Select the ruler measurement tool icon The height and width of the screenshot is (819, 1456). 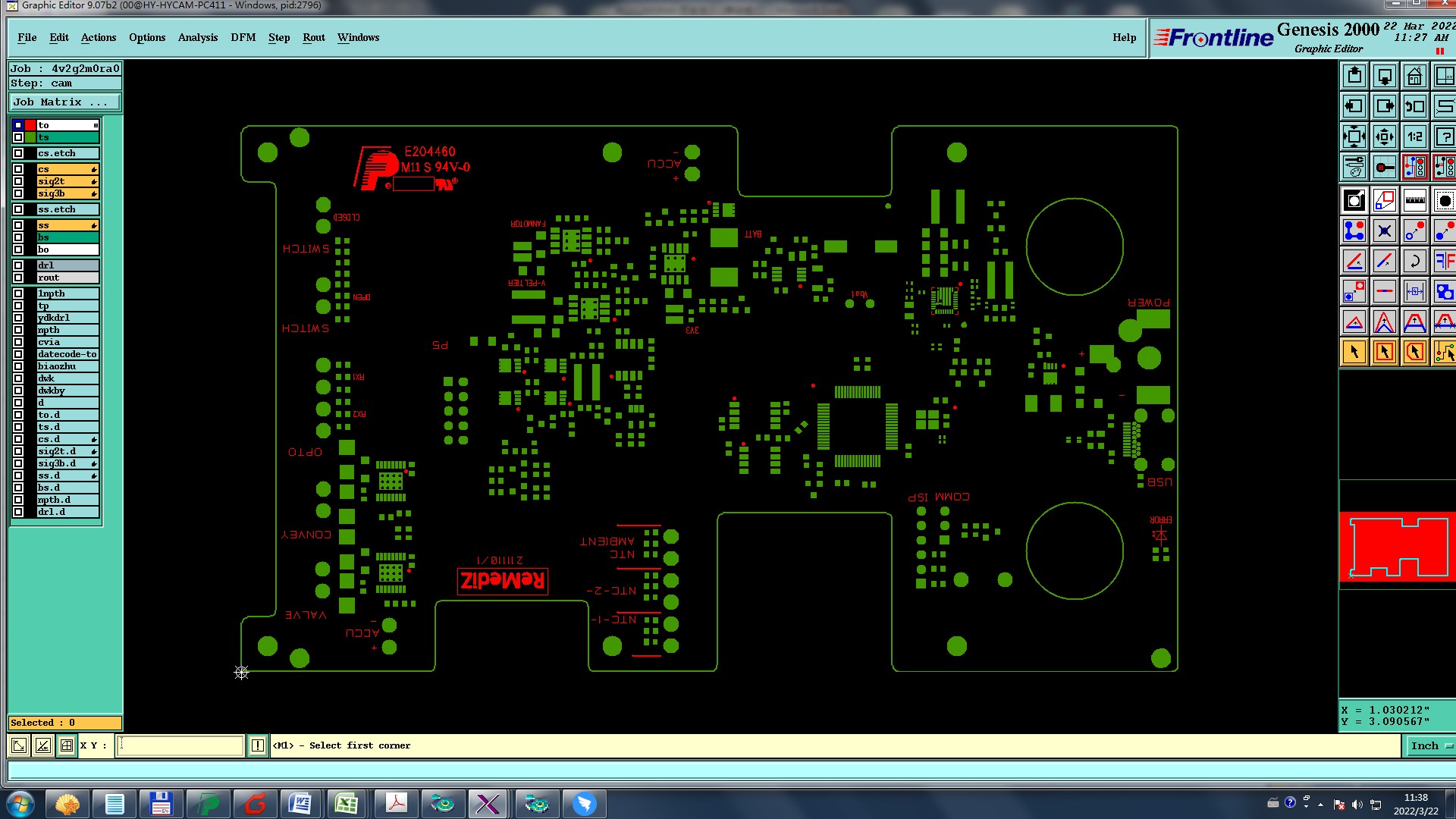[1414, 201]
